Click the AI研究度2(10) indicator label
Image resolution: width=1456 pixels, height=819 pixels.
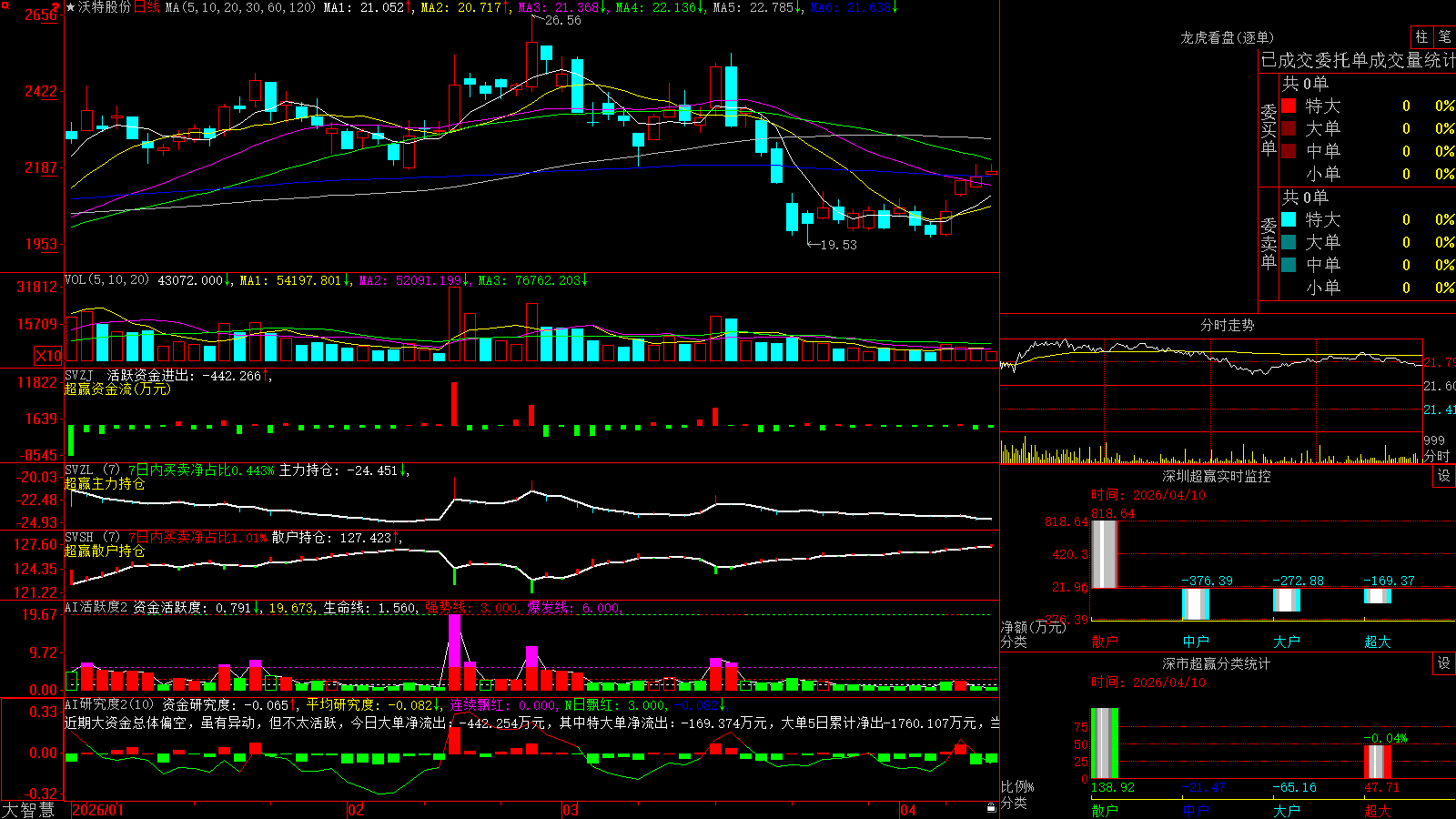[109, 704]
